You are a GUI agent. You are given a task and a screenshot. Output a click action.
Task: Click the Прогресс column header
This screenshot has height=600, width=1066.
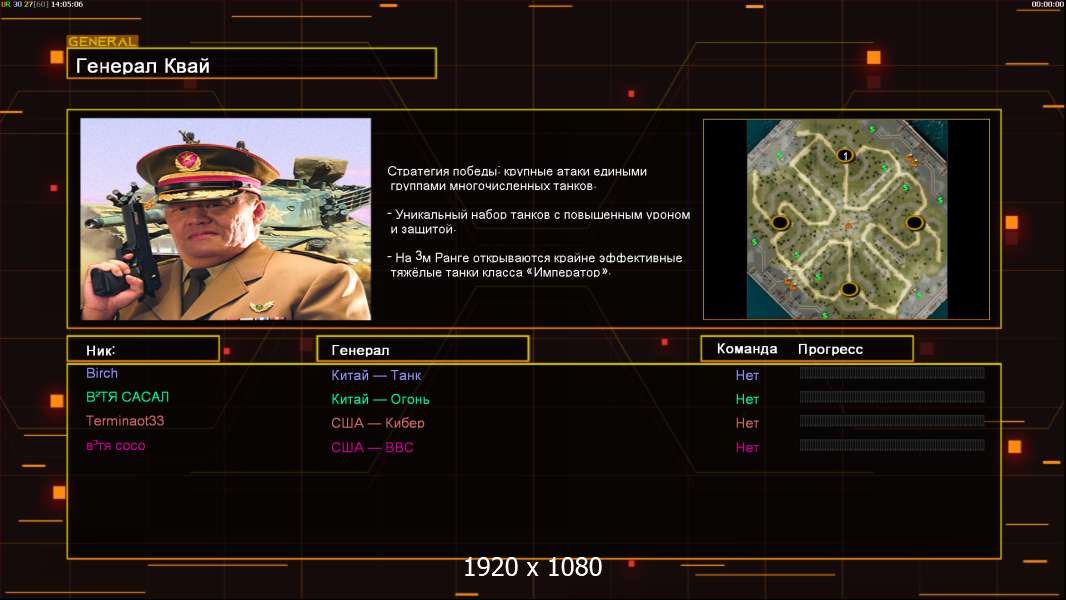click(x=830, y=349)
